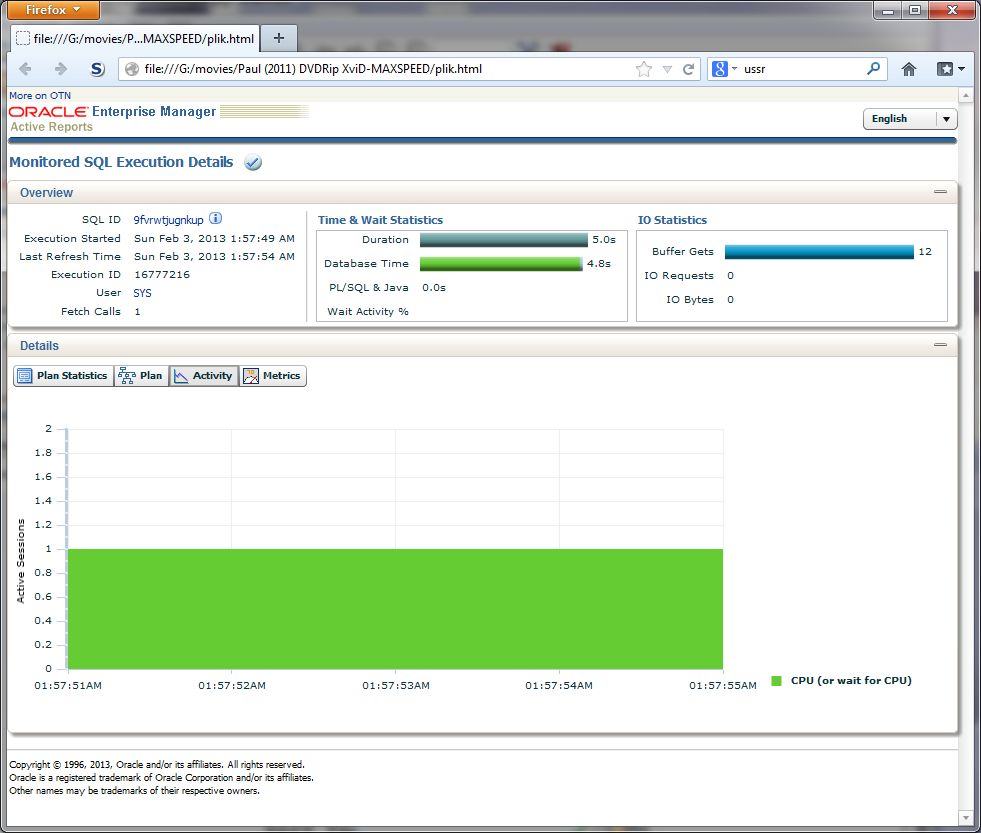Collapse the Details section

click(x=940, y=344)
